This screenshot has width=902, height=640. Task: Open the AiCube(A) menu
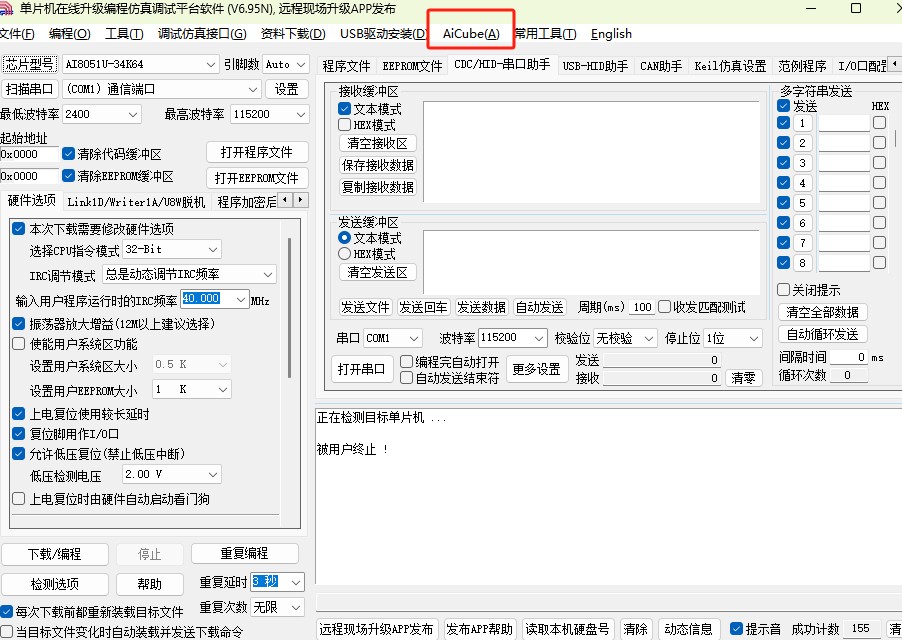[x=471, y=34]
